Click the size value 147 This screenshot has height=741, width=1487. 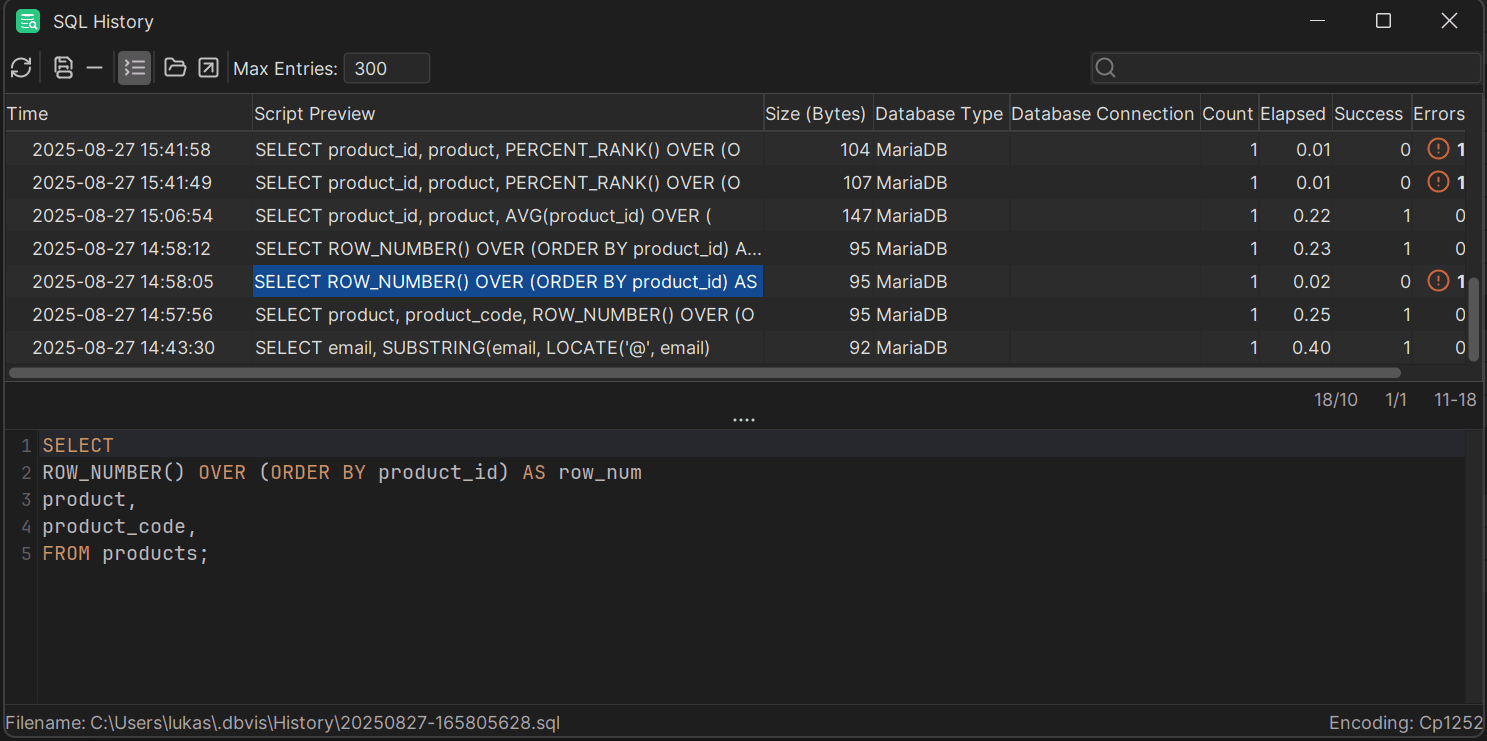[x=856, y=216]
